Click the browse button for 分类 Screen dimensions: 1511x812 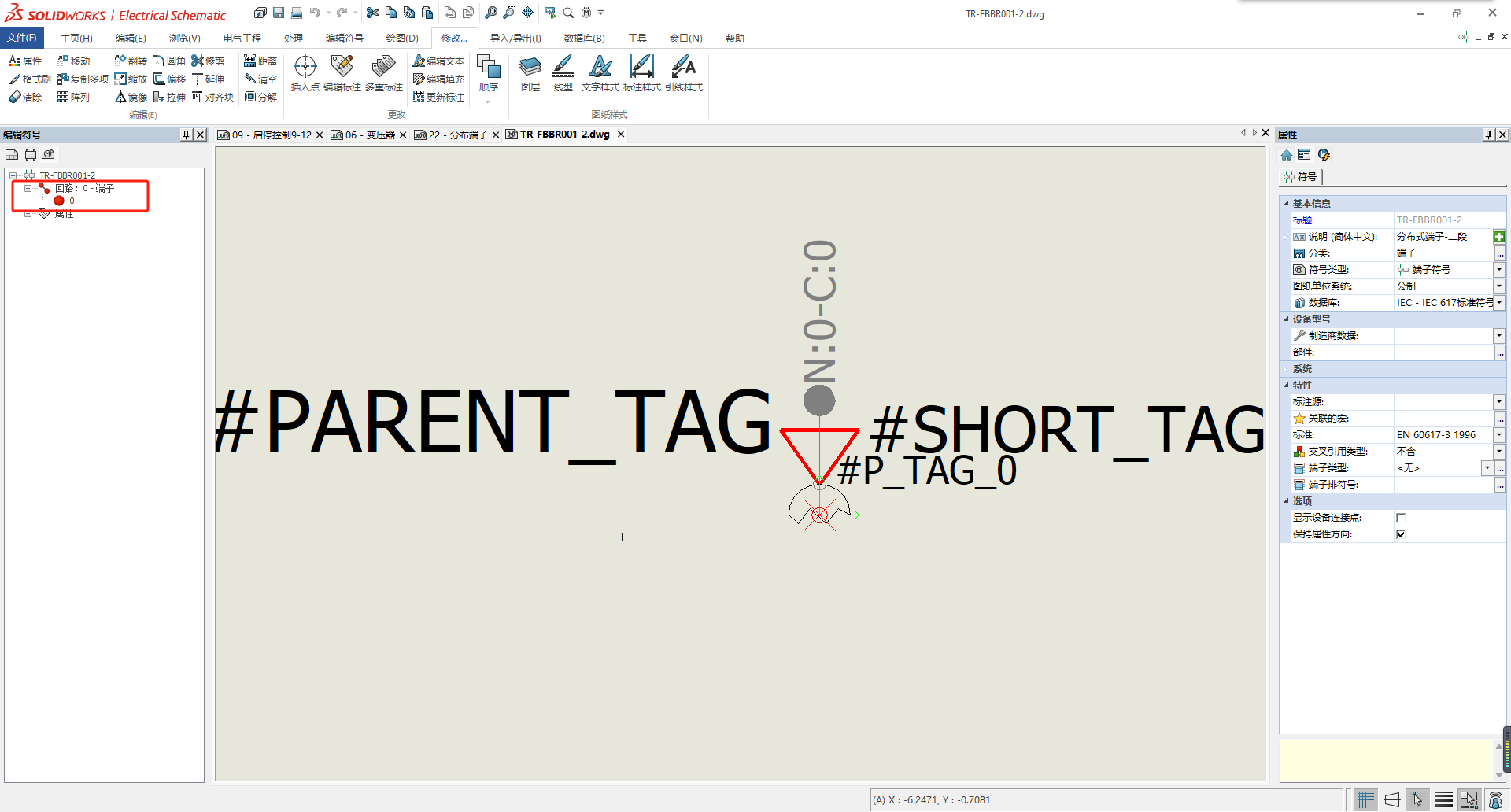click(x=1500, y=253)
